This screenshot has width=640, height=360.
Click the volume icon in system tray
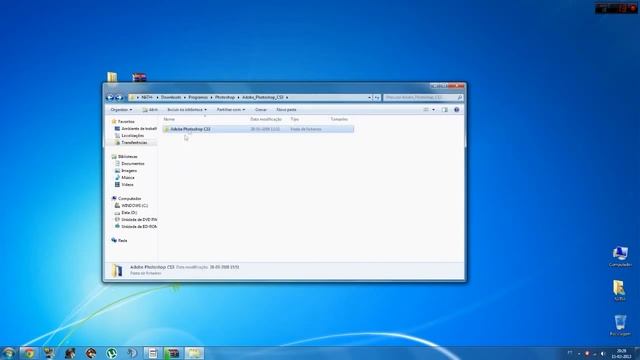602,353
